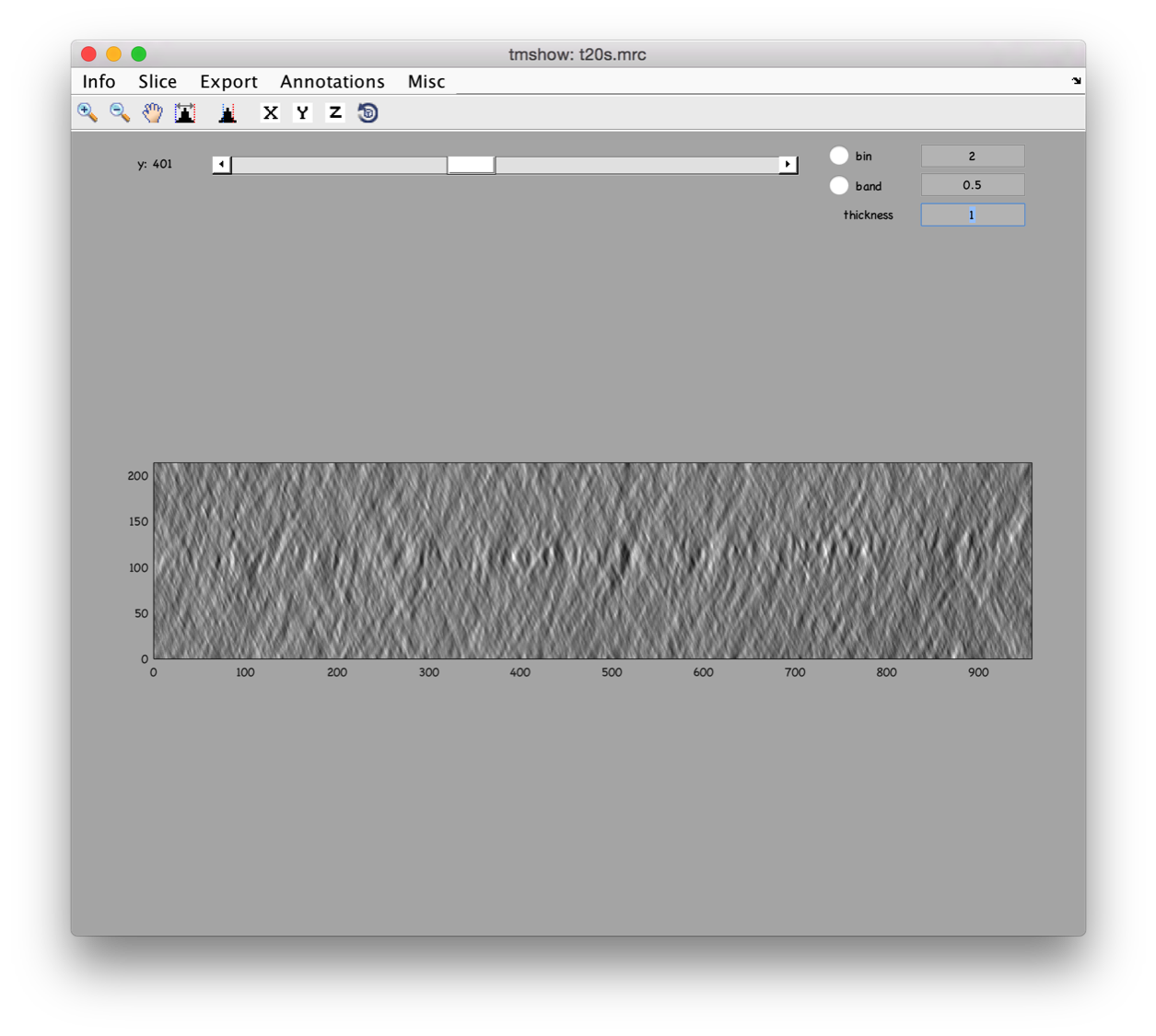Minimize the tmshow window
This screenshot has height=1036, width=1156.
point(113,54)
